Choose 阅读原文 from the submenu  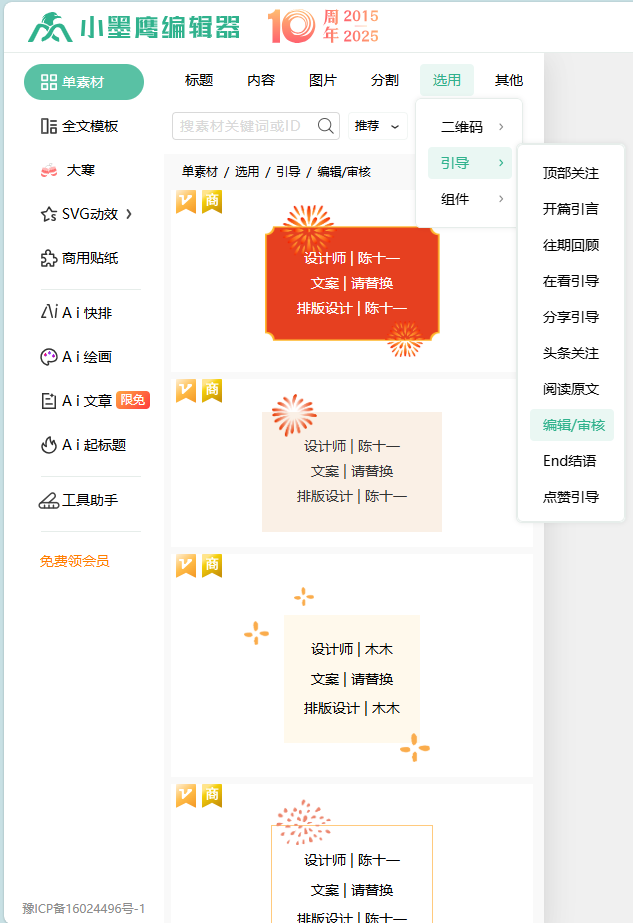pos(571,389)
